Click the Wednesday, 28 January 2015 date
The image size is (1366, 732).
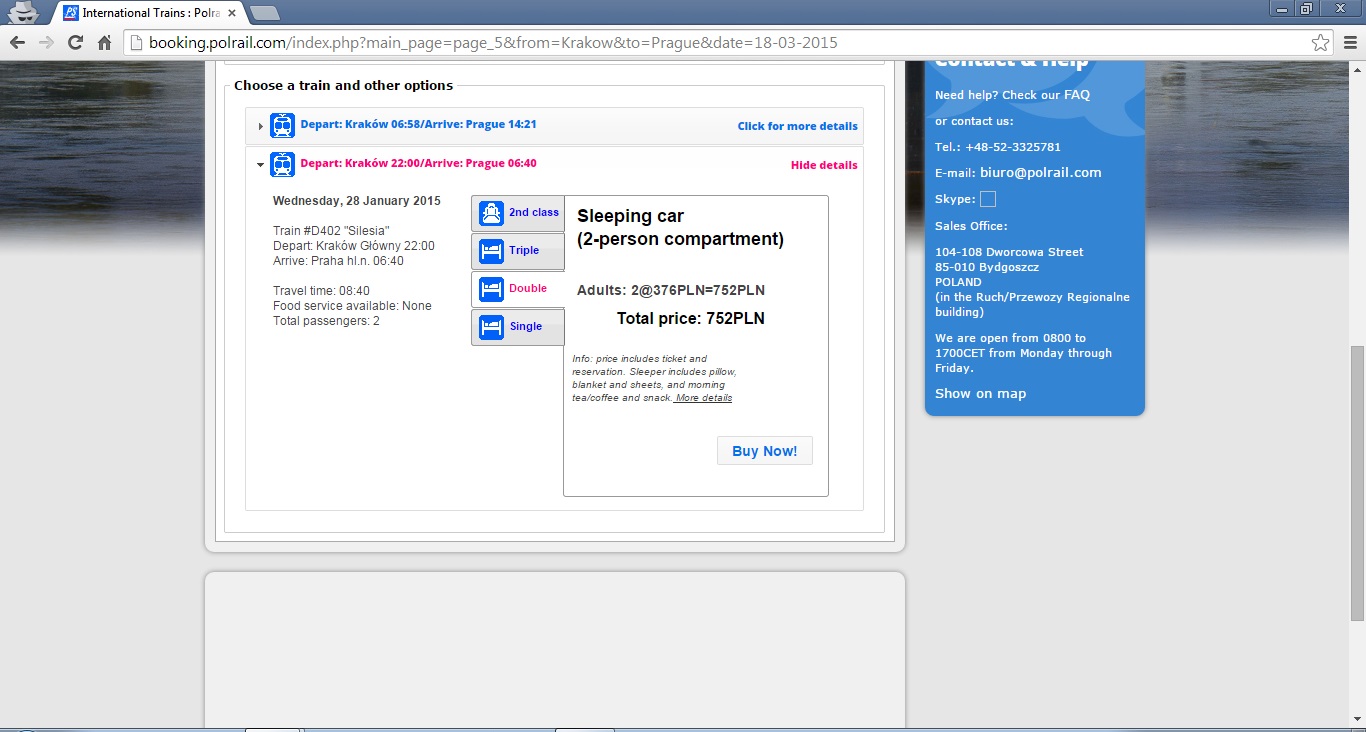coord(357,201)
